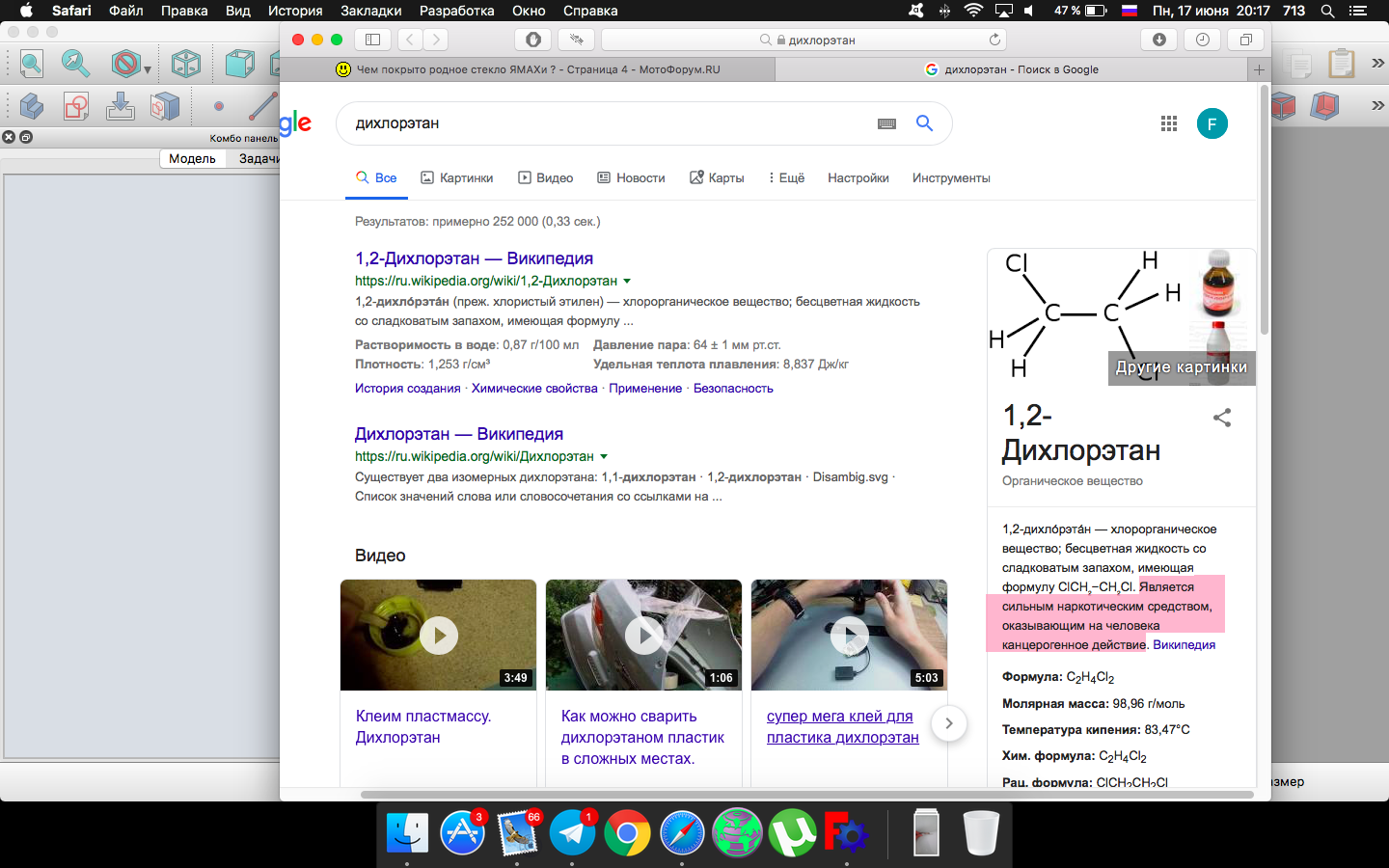The width and height of the screenshot is (1389, 868).
Task: Expand the dropdown arrow next to Дихлорэтан wiki URL
Action: [604, 456]
